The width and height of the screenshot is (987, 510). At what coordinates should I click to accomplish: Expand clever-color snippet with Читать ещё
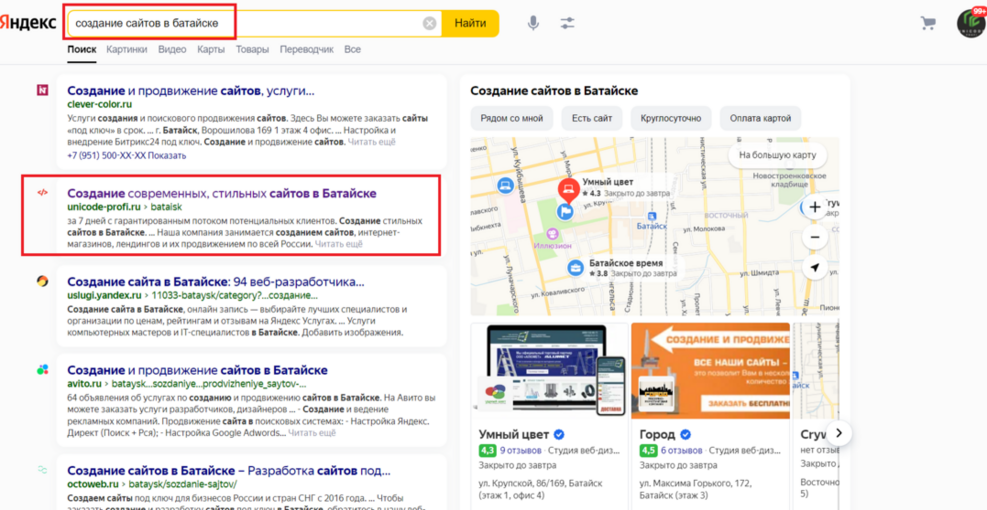point(372,142)
